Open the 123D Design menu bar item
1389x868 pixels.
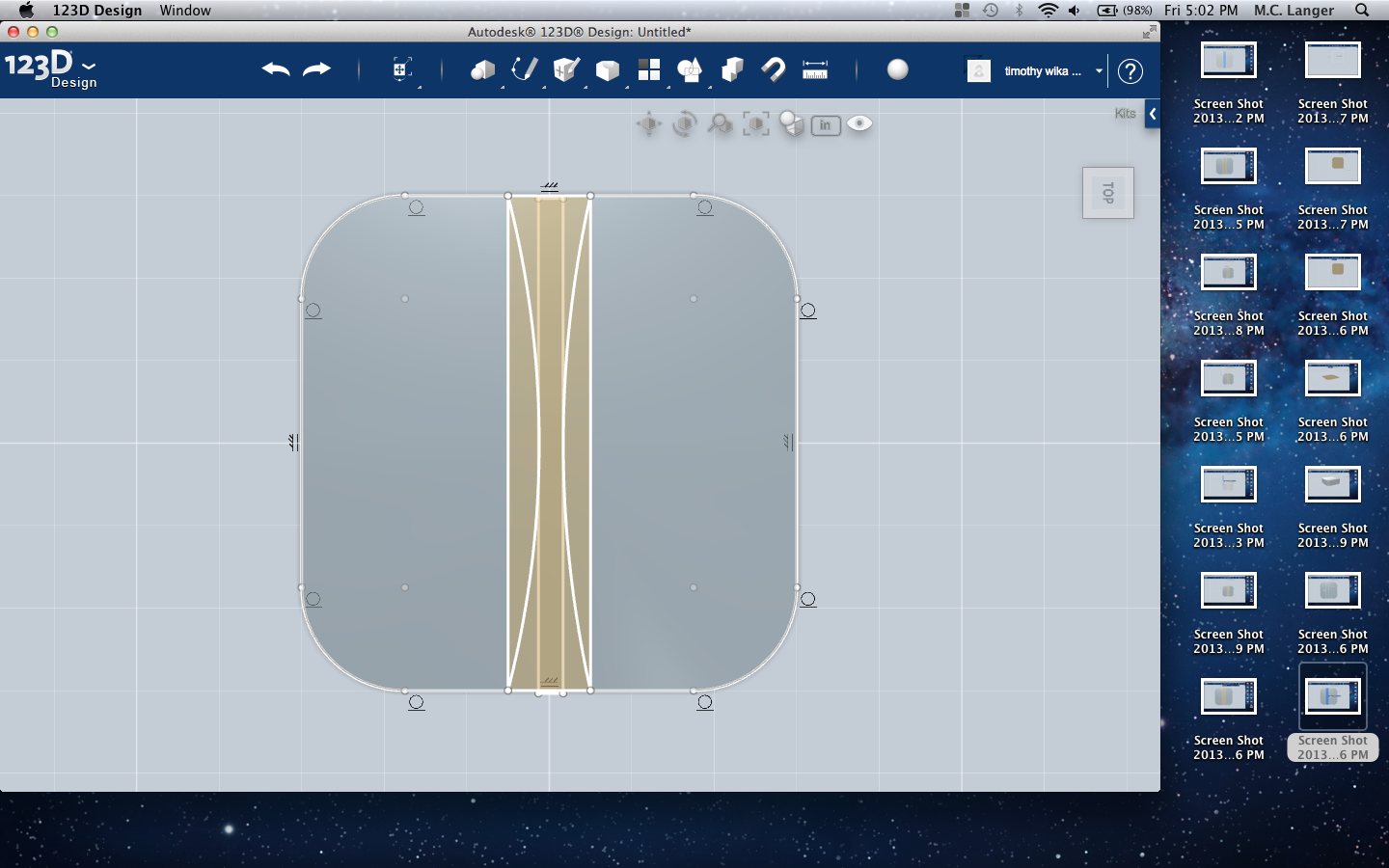click(x=97, y=10)
